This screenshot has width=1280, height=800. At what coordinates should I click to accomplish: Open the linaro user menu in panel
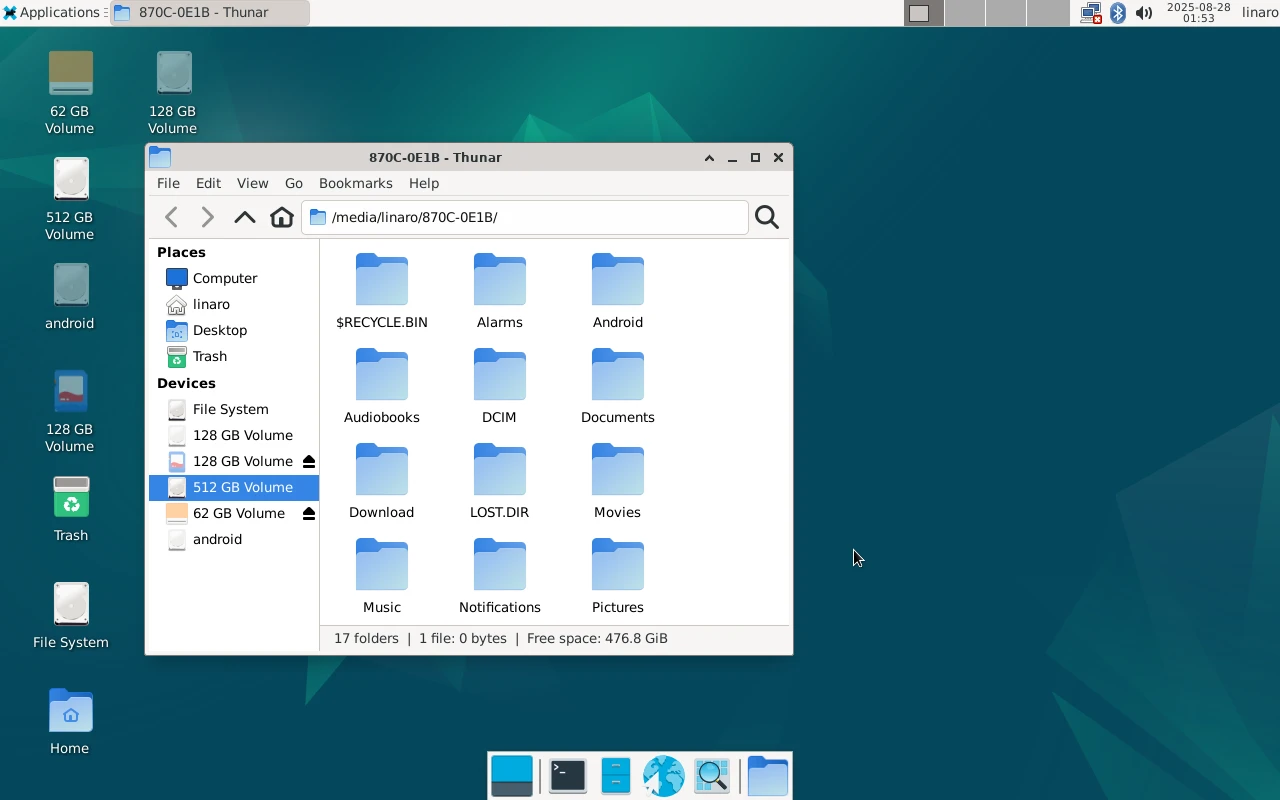point(1260,13)
